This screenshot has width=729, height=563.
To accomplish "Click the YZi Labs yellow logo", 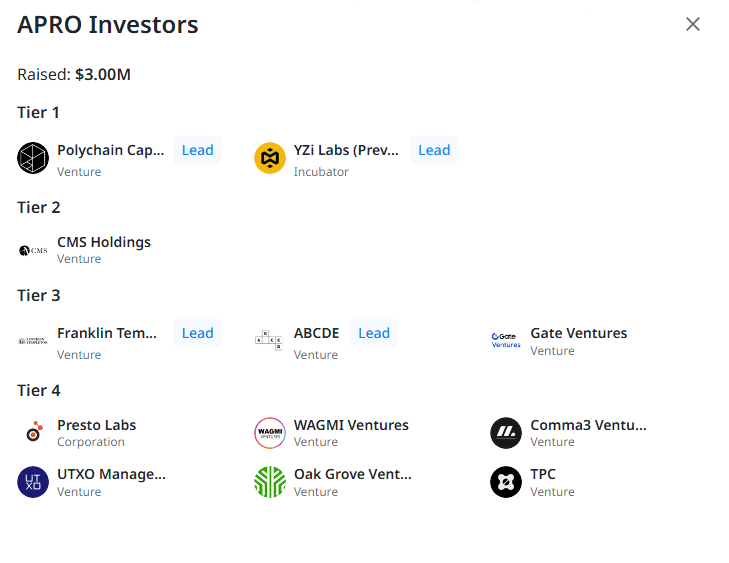I will pos(270,158).
